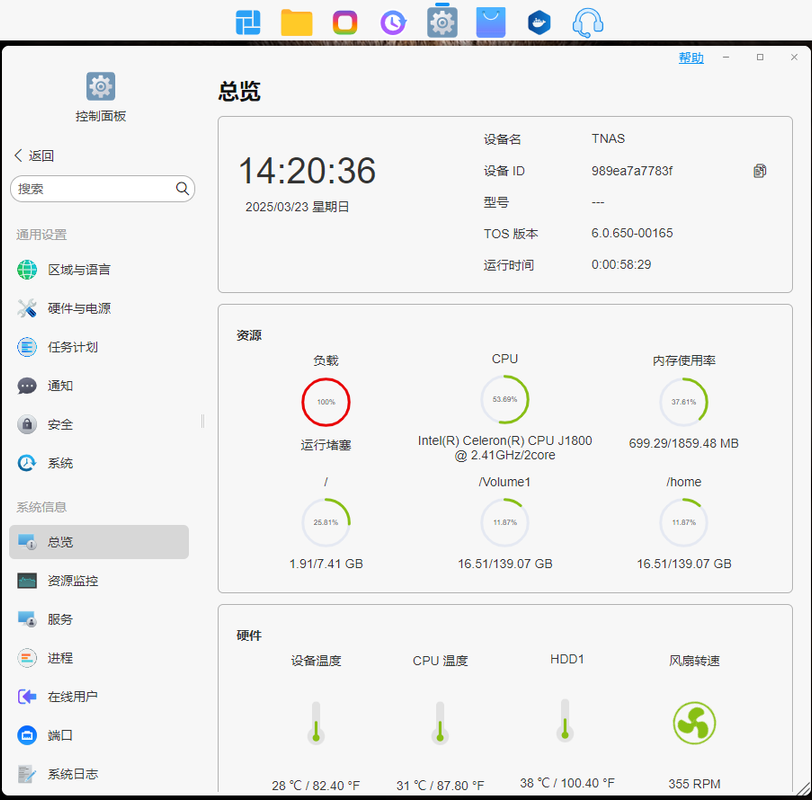This screenshot has width=812, height=800.
Task: Click the /Volume1 usage gauge
Action: tap(505, 522)
